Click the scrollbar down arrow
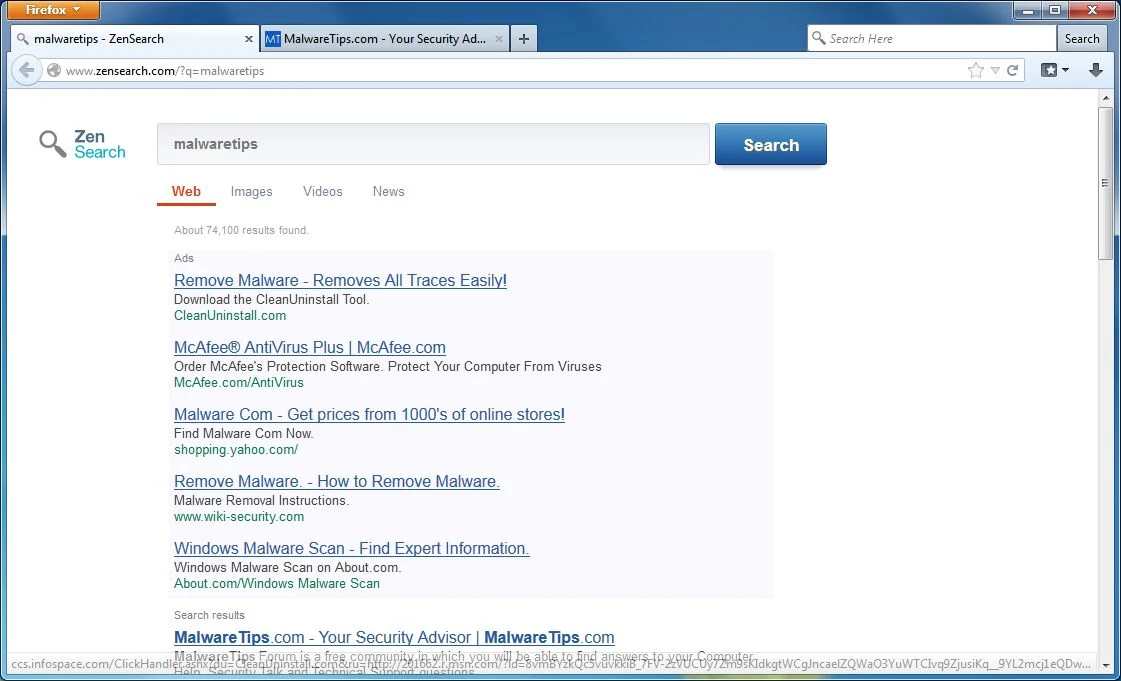Image resolution: width=1121 pixels, height=681 pixels. click(1106, 665)
